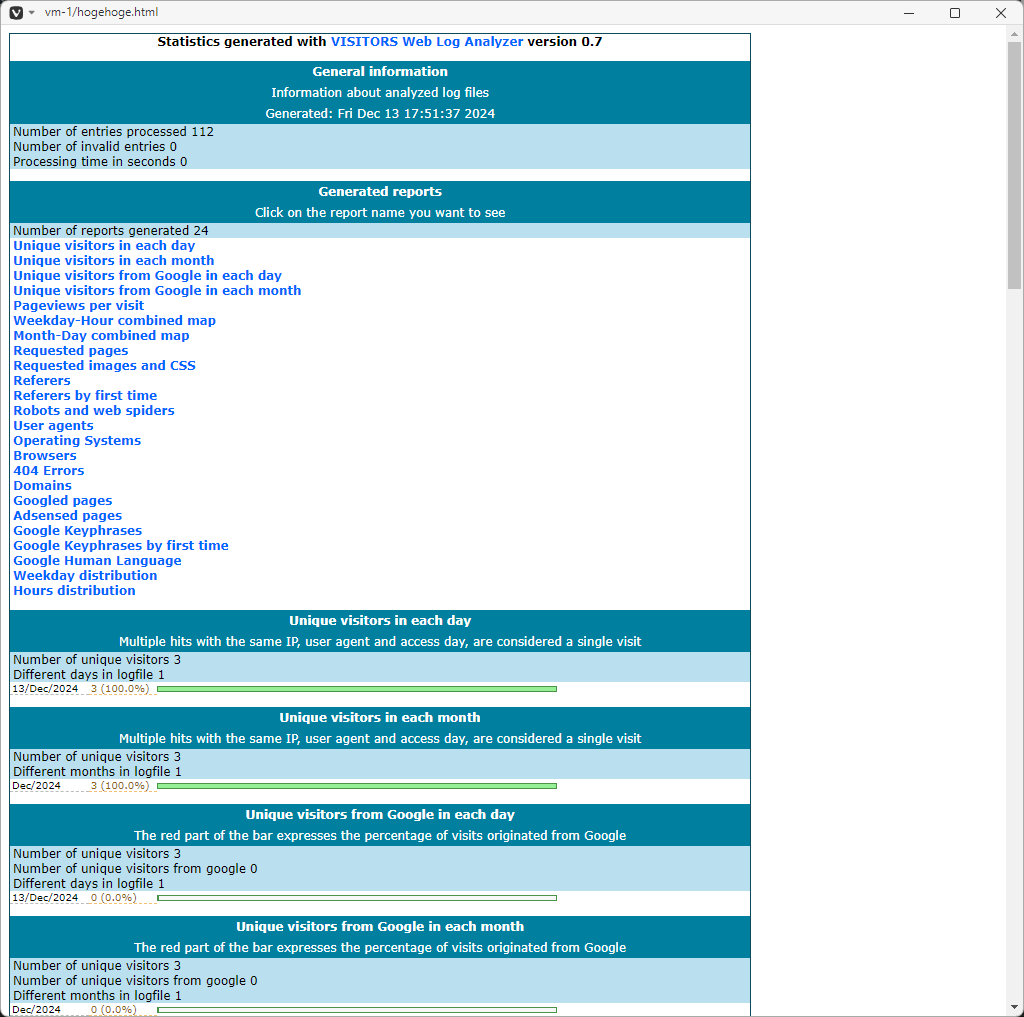Open Unique visitors from Google in each day

148,276
